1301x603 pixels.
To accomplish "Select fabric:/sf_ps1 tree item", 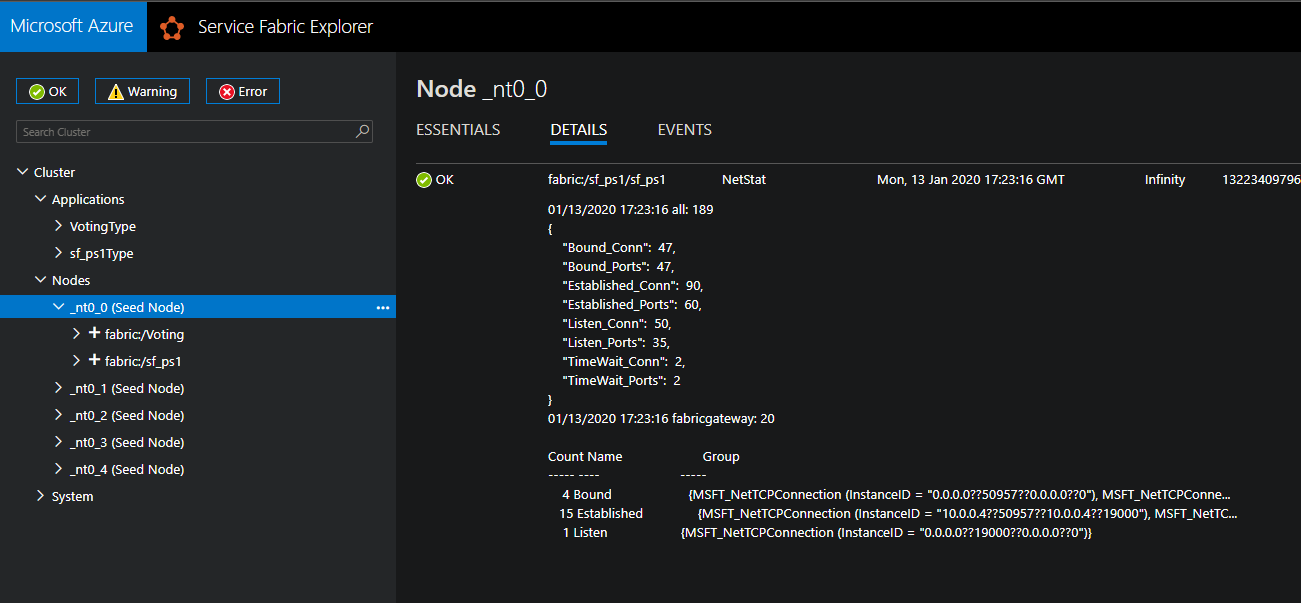I will coord(143,361).
